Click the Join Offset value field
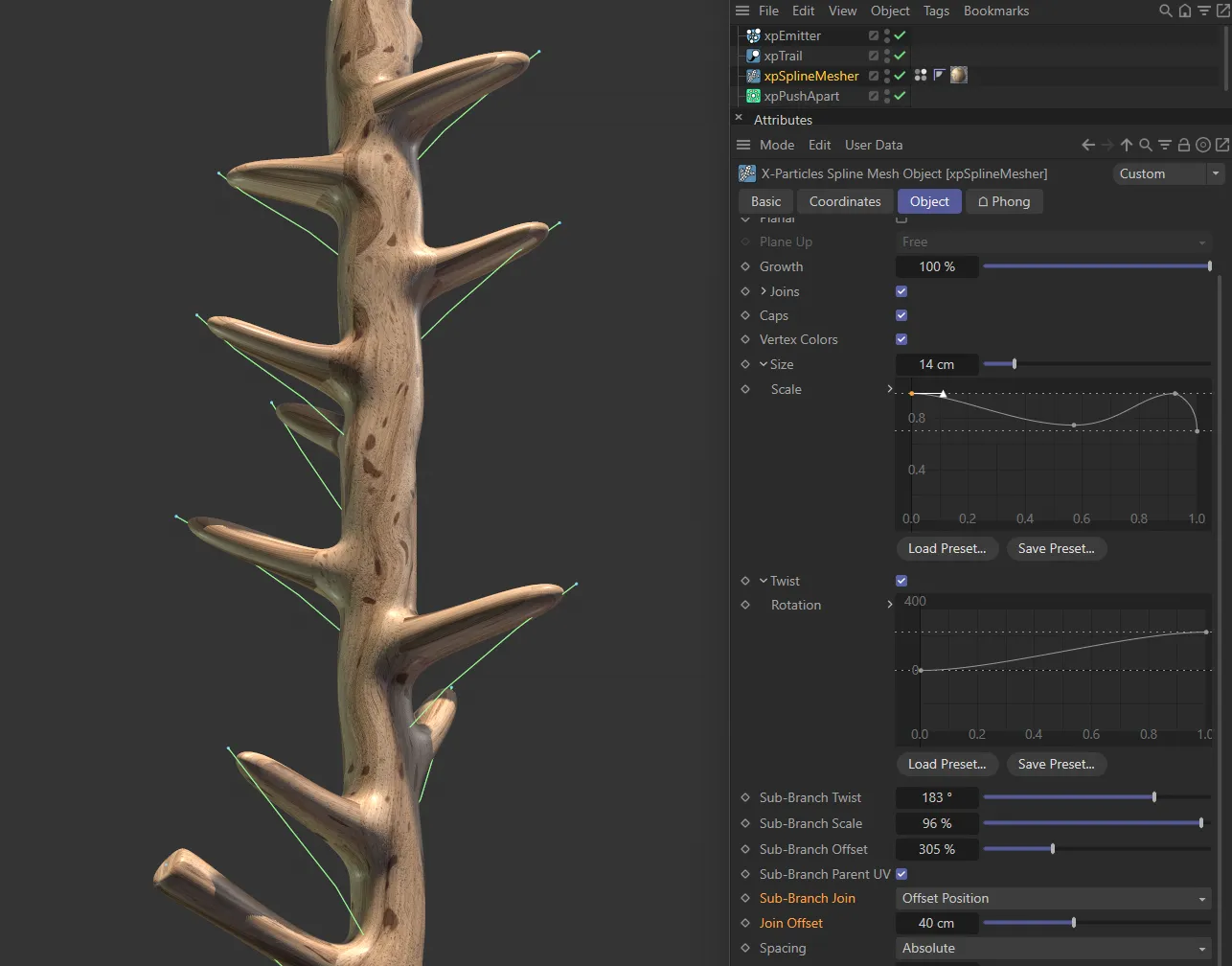The image size is (1232, 966). pyautogui.click(x=937, y=923)
